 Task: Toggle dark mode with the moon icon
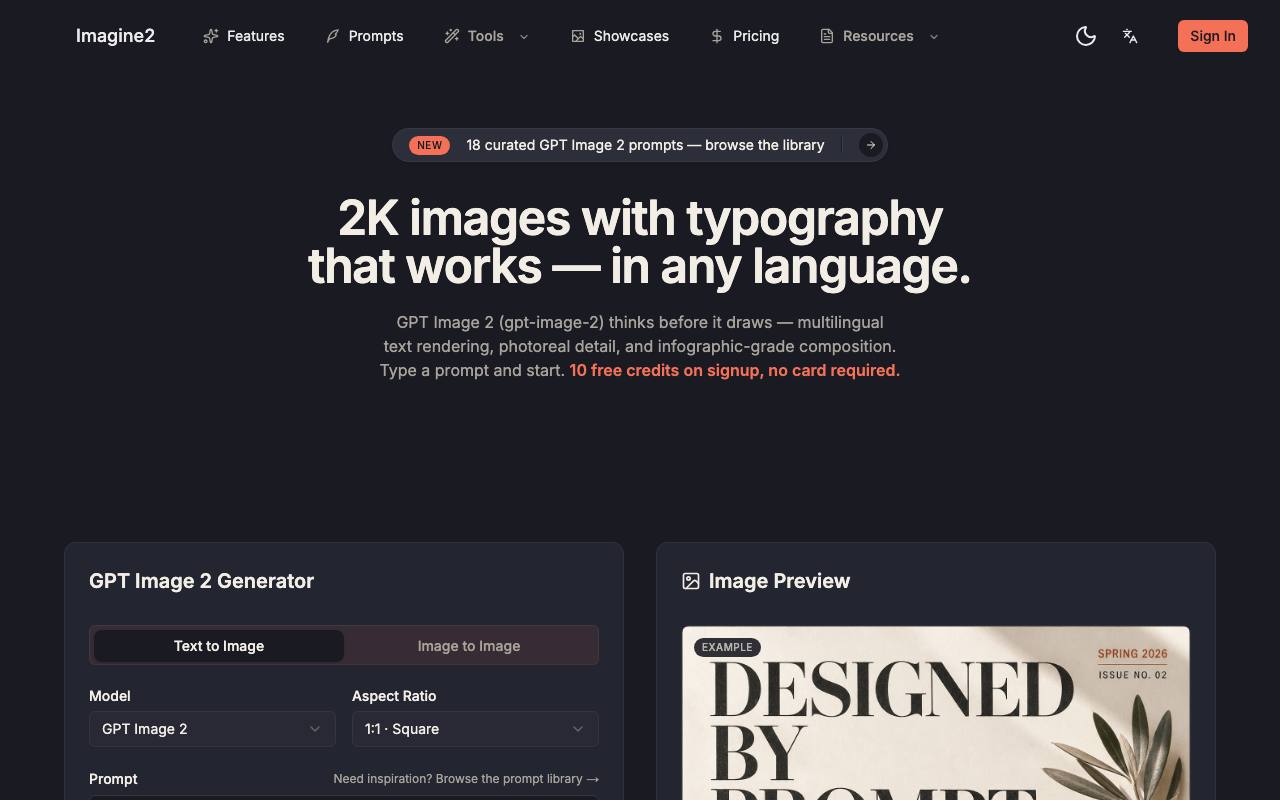click(1086, 36)
